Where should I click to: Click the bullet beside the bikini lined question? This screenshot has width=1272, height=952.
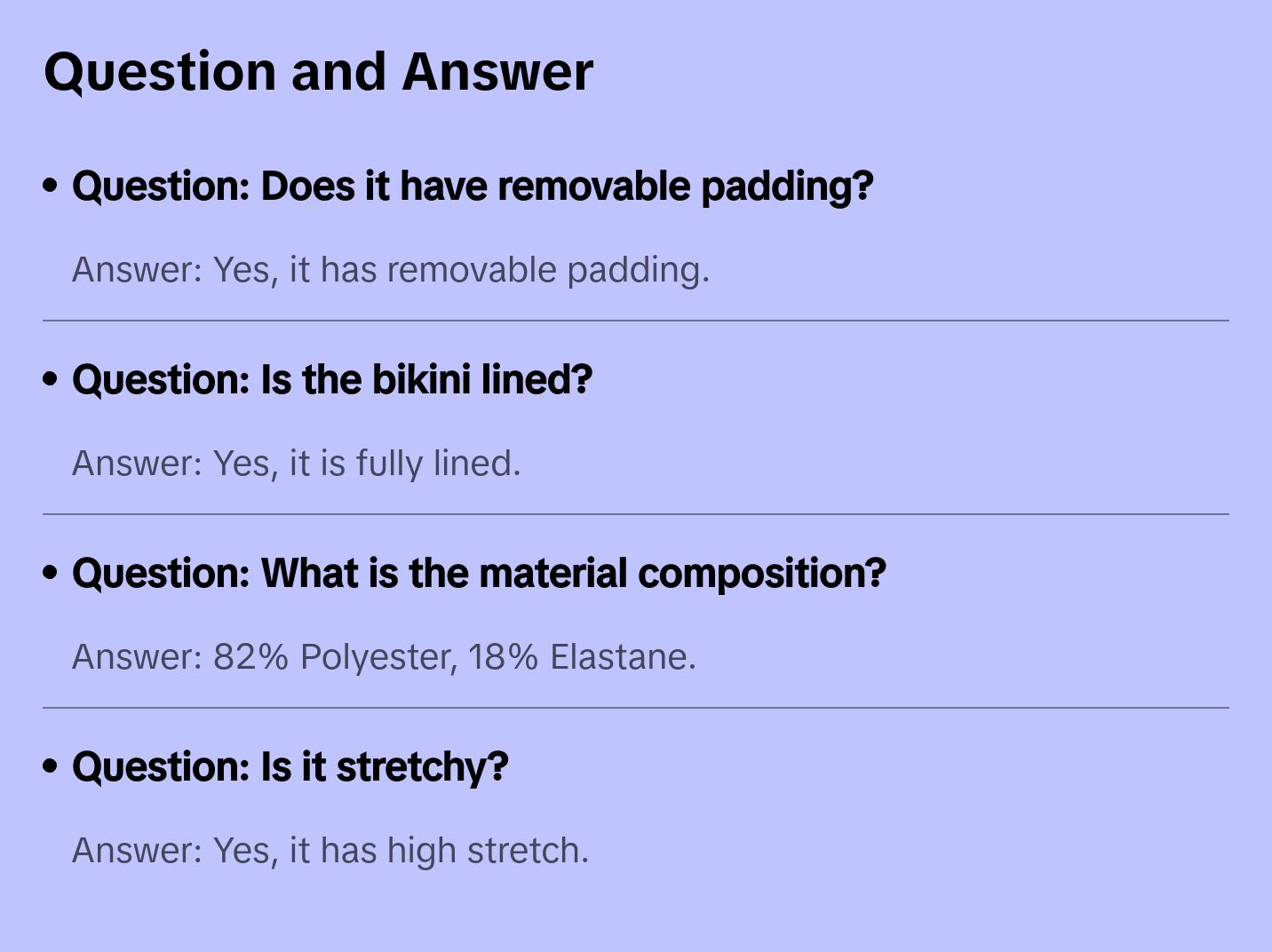(51, 380)
